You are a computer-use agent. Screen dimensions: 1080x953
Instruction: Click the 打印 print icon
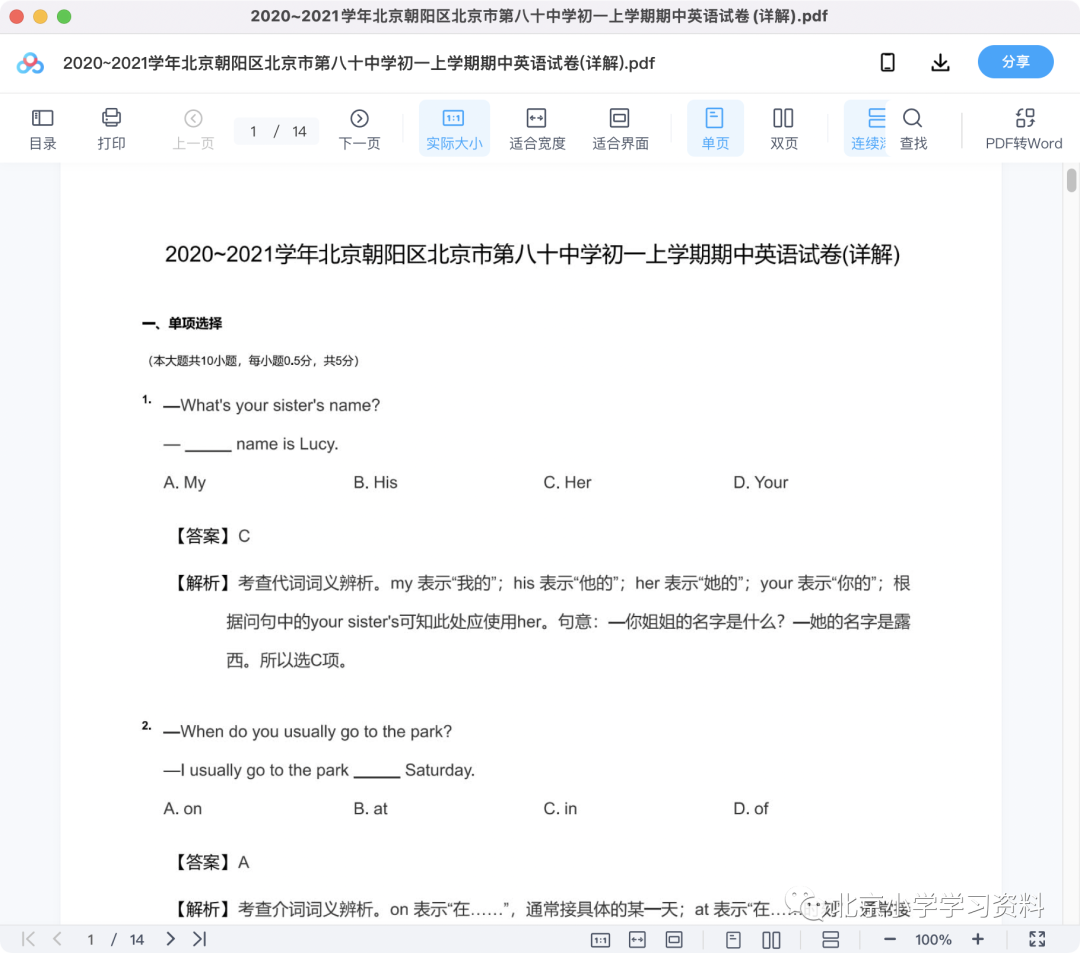point(112,129)
